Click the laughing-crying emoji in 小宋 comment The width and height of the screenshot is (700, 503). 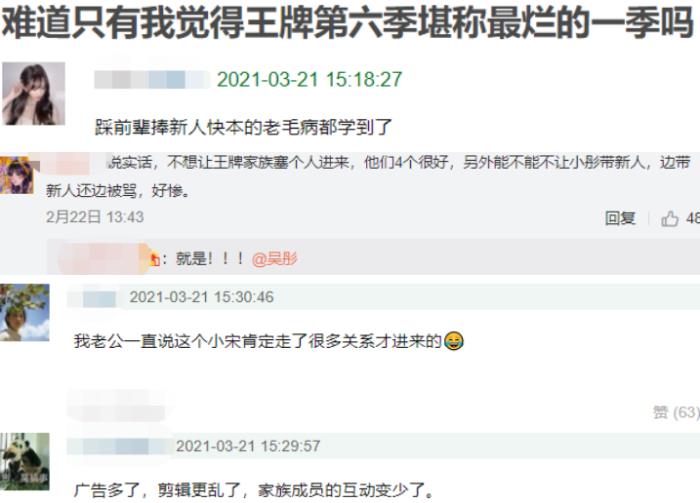tap(454, 341)
